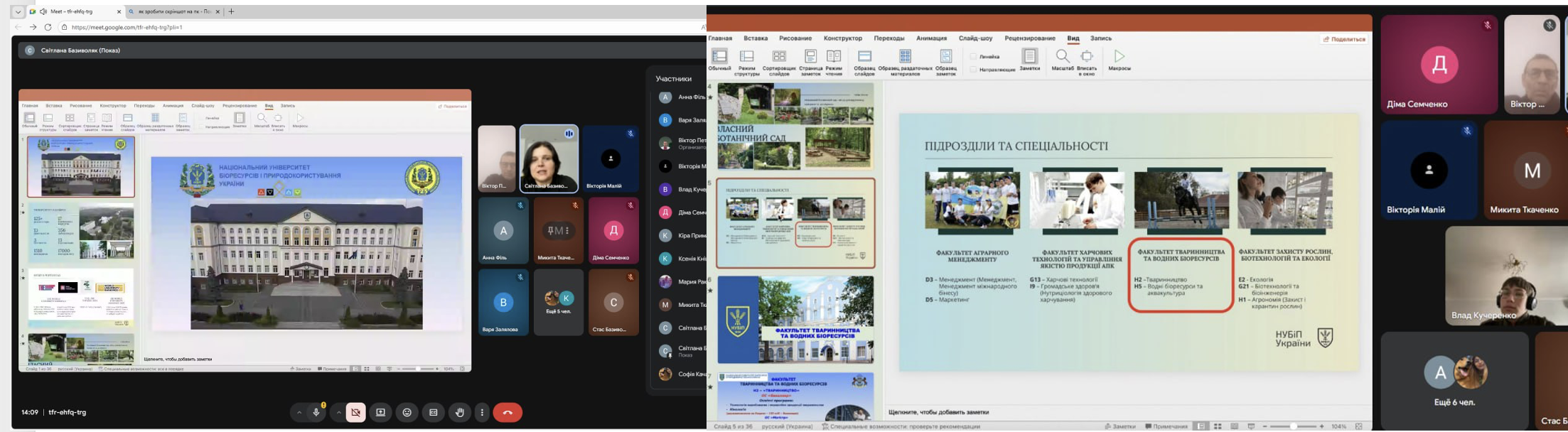
Task: Mute the microphone in Meet call bar
Action: [x=316, y=413]
